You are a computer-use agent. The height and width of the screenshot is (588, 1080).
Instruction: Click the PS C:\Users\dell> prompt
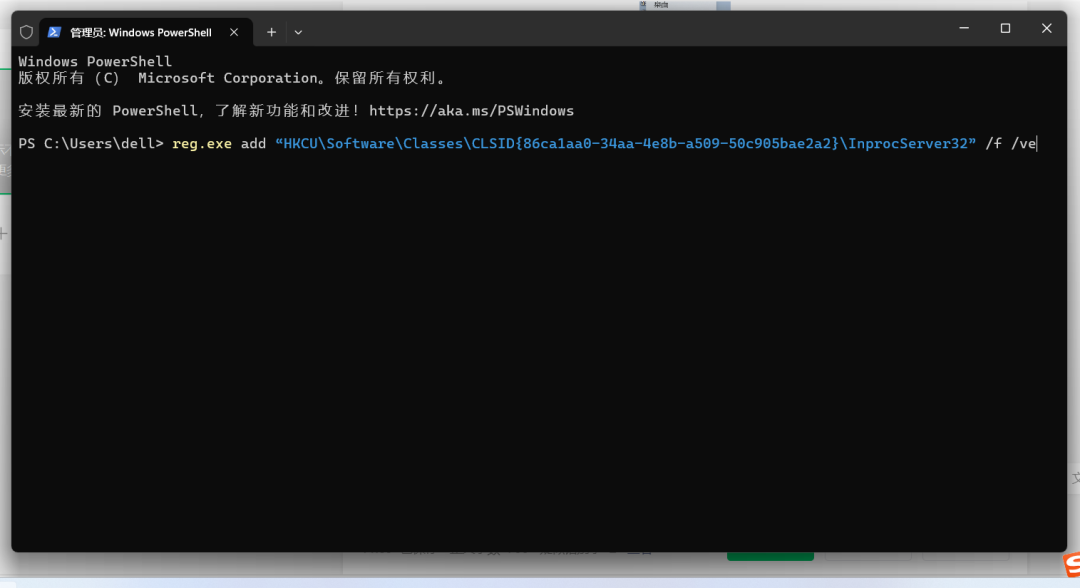click(90, 144)
